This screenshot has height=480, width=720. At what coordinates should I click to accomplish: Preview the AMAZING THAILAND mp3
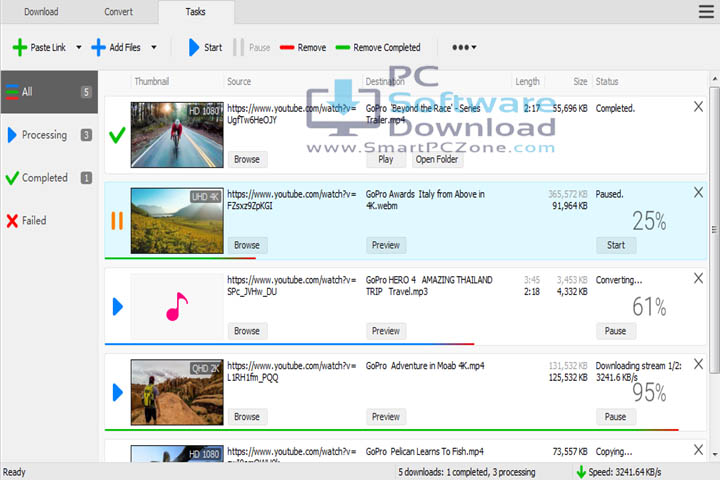[386, 331]
